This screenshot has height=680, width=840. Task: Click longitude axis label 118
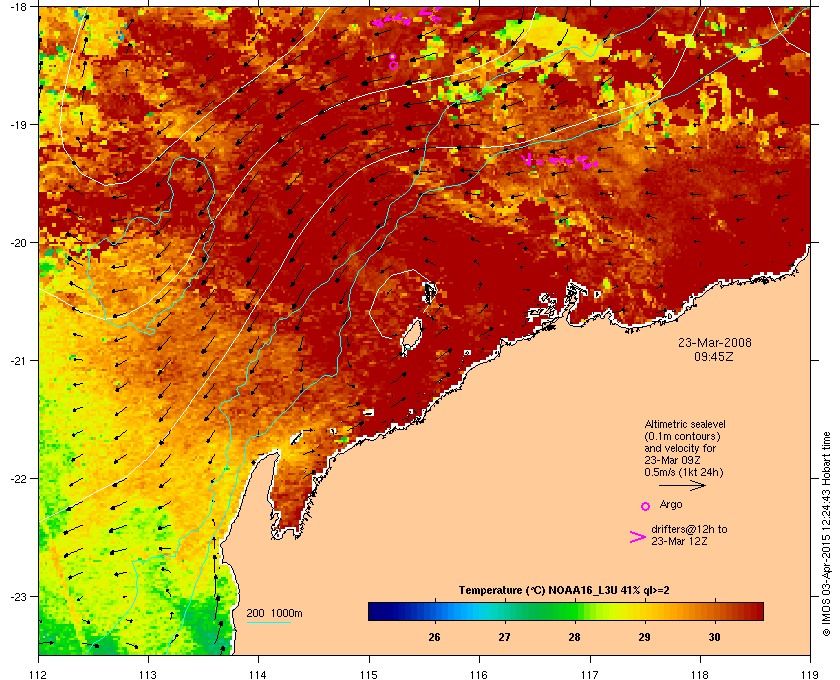pyautogui.click(x=700, y=675)
